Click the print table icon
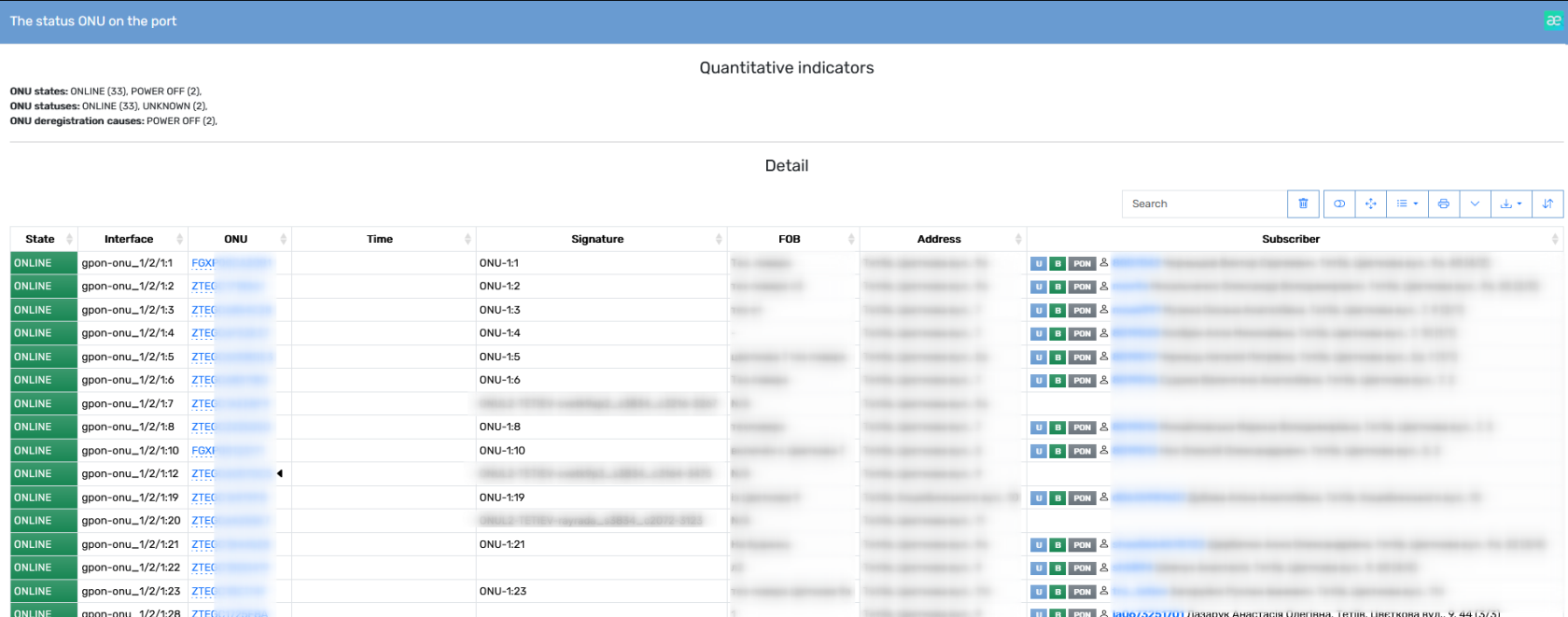Screen dimensions: 1568x617 [x=1443, y=203]
